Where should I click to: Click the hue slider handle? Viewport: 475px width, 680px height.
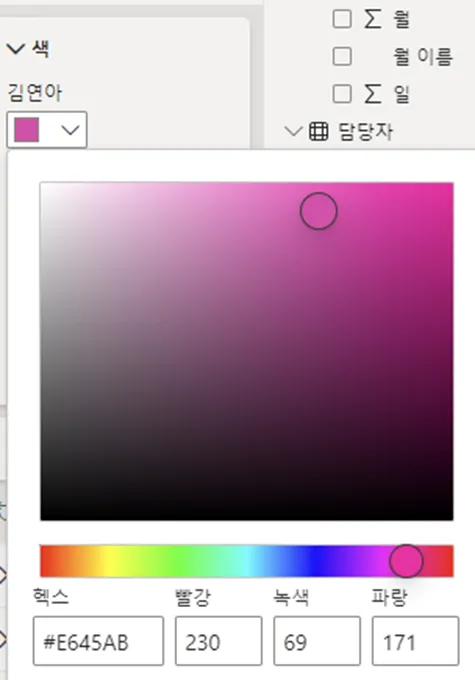click(406, 561)
